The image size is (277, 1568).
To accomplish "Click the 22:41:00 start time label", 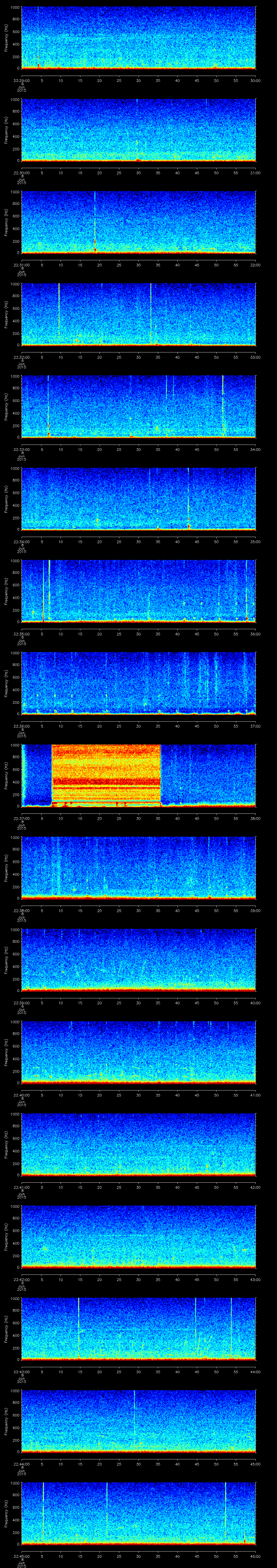I will (x=21, y=1187).
